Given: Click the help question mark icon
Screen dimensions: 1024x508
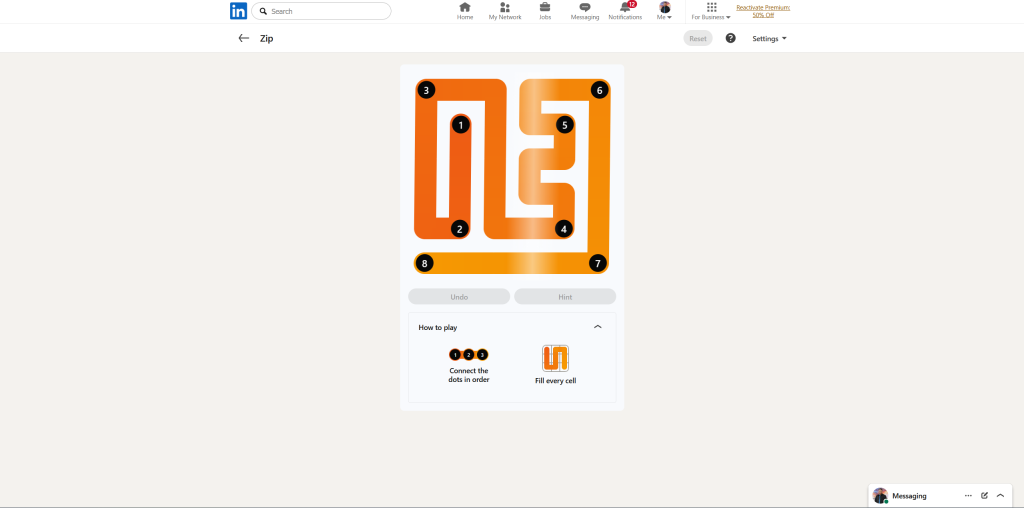Looking at the screenshot, I should [x=730, y=38].
